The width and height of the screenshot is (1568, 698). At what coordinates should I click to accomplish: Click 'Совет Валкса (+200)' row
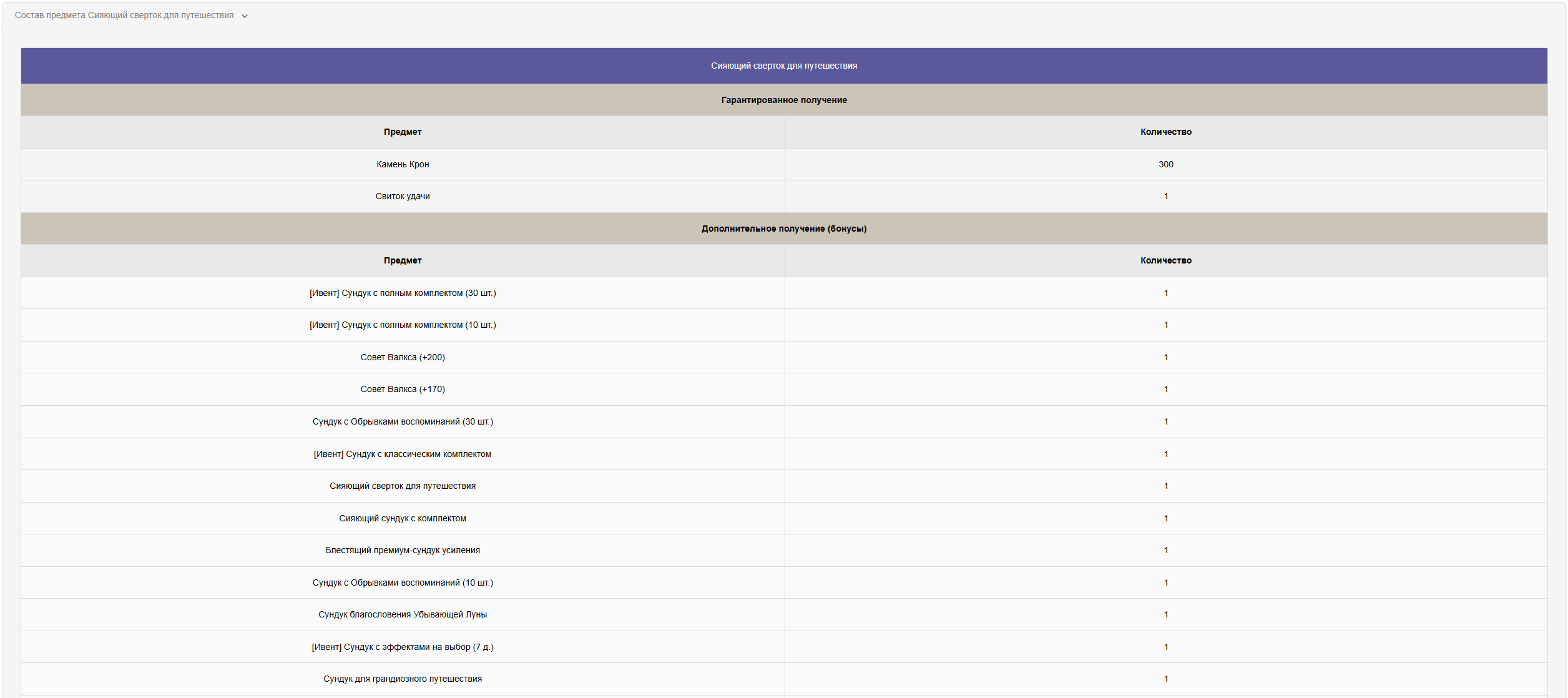[403, 357]
